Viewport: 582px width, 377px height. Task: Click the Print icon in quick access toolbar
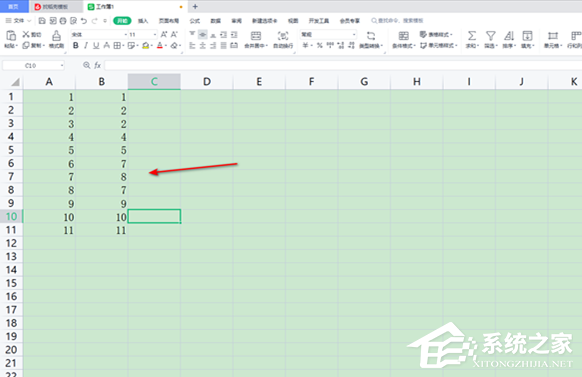click(x=63, y=21)
